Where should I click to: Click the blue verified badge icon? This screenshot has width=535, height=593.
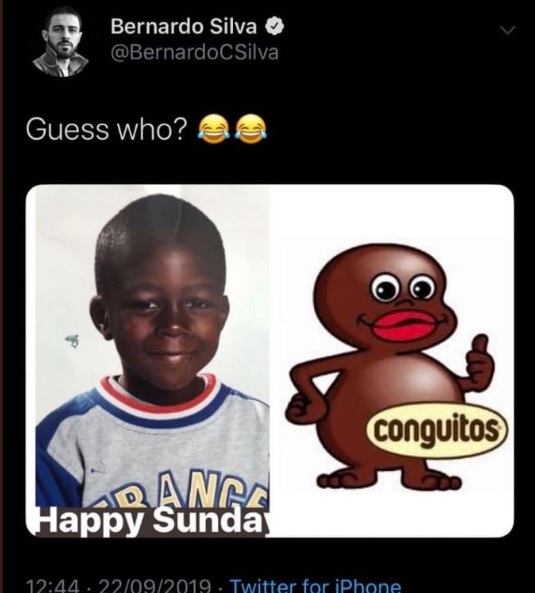(274, 27)
